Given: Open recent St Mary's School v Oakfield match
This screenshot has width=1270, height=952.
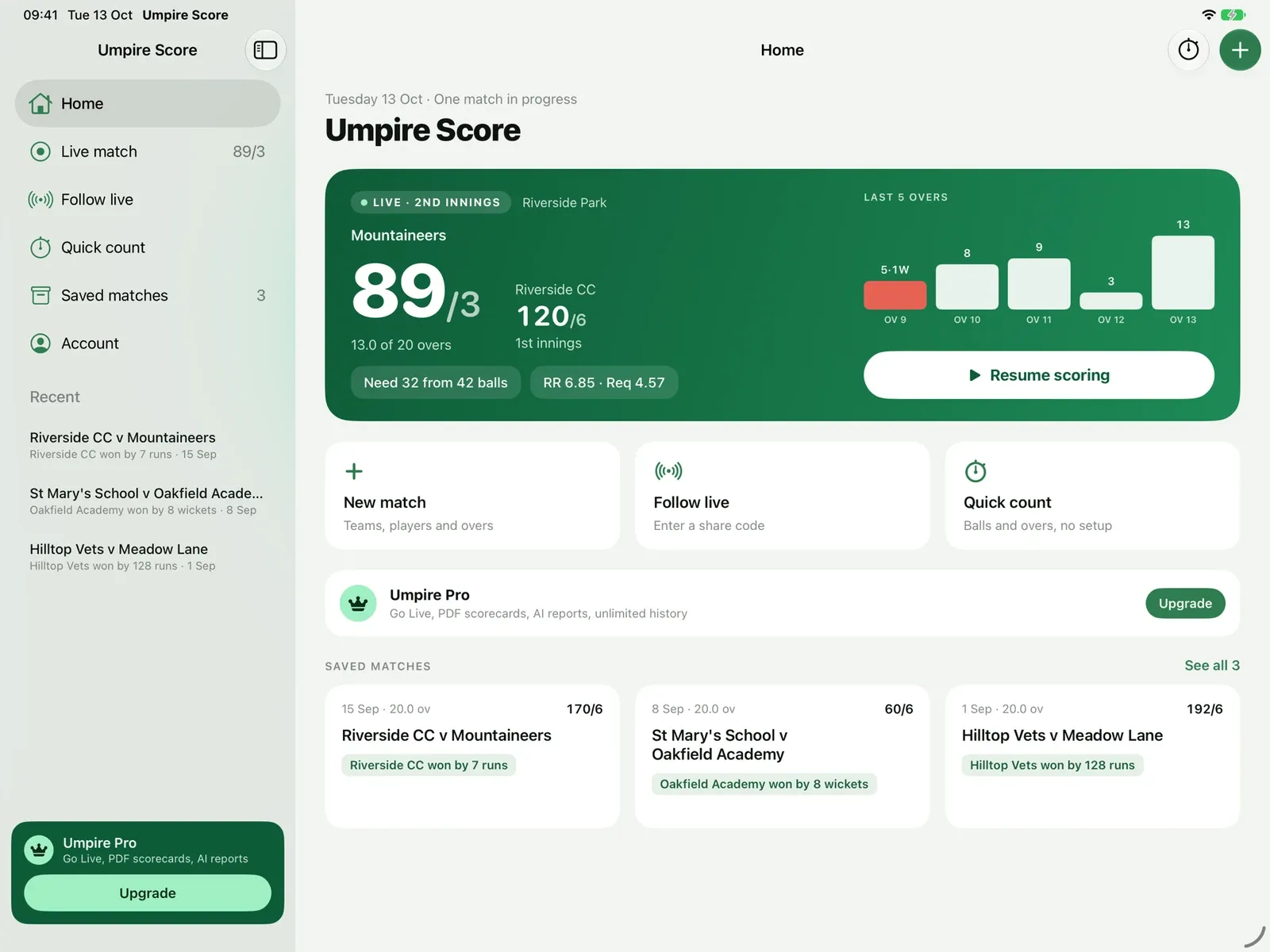Looking at the screenshot, I should click(148, 501).
